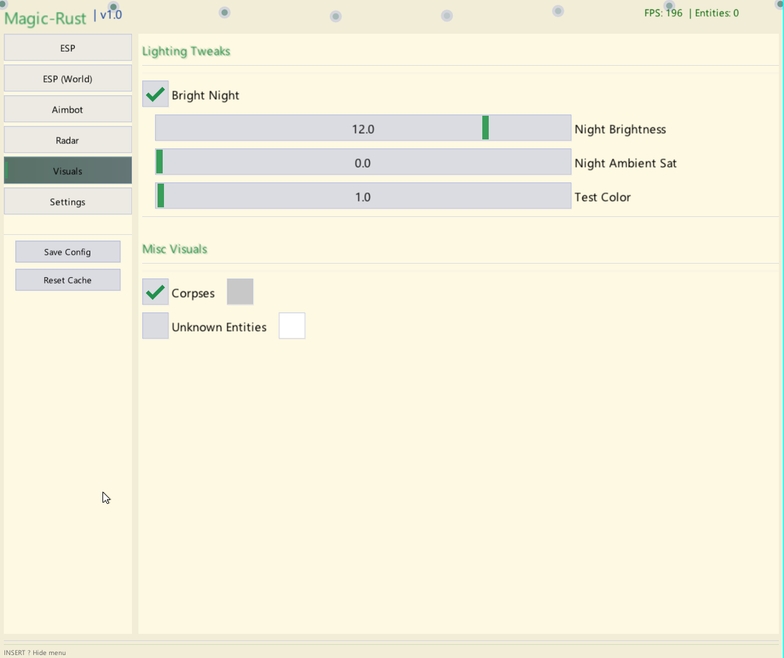Click the FPS counter readout

tap(663, 14)
